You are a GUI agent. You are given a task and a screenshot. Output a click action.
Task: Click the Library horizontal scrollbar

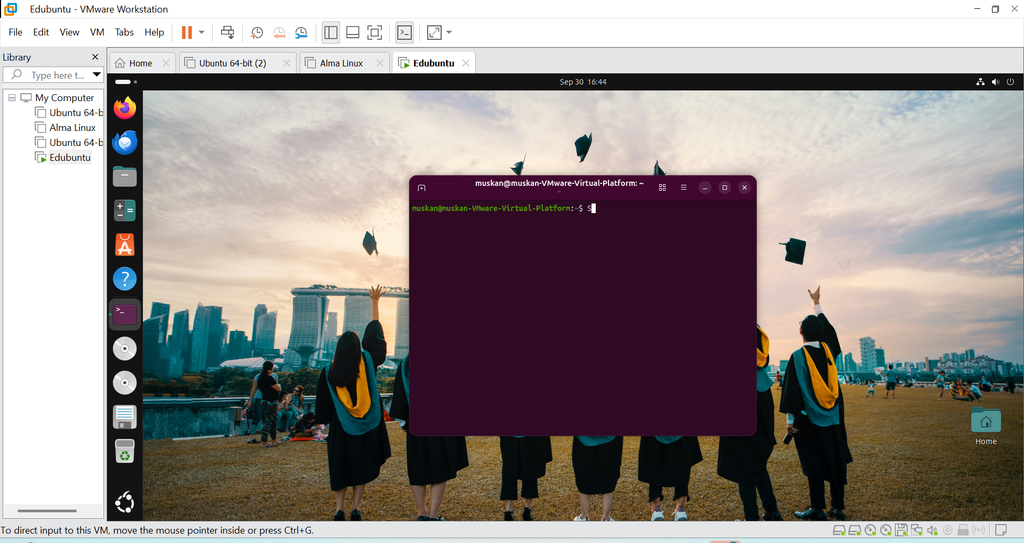point(47,511)
